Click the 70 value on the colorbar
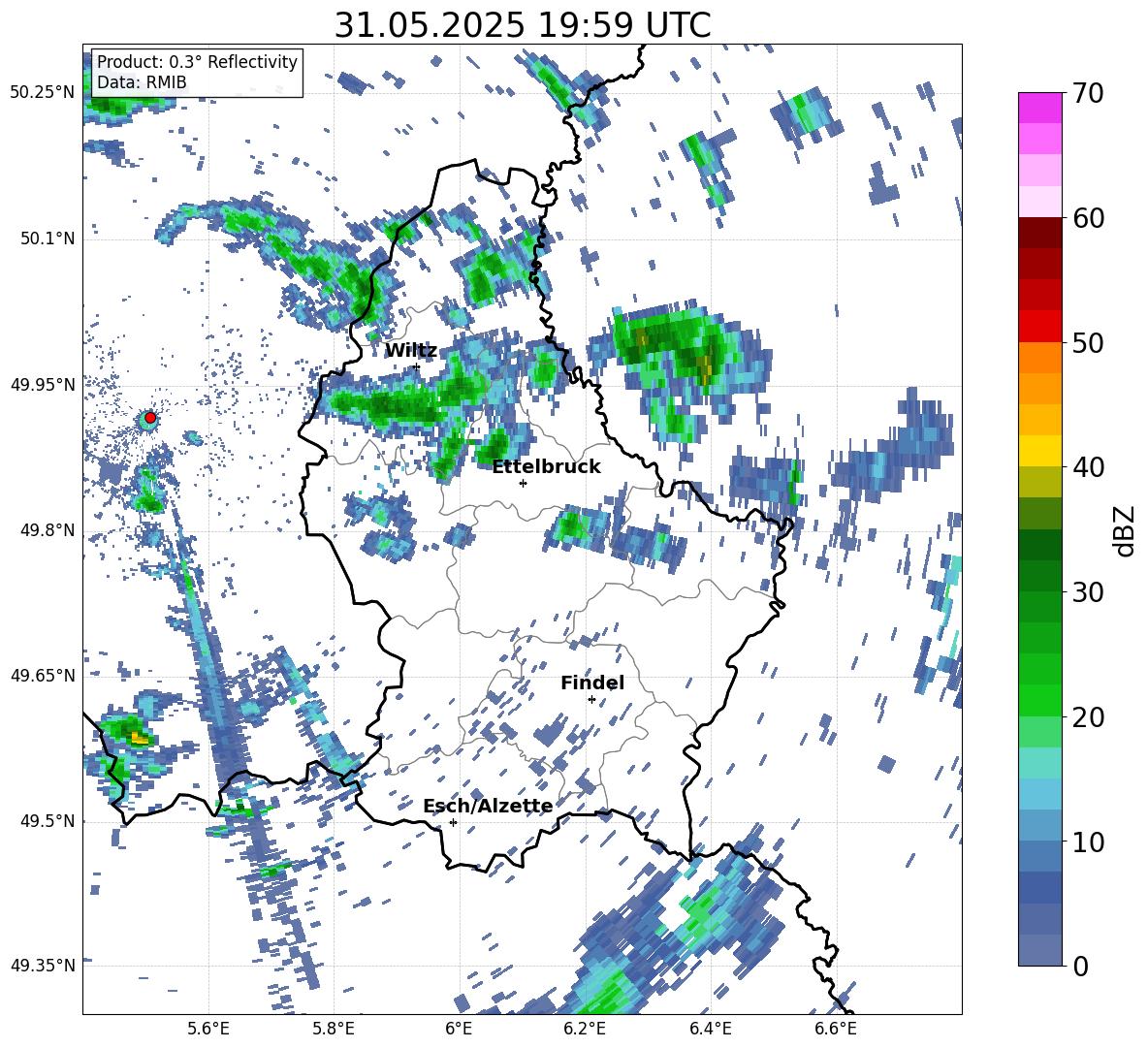1148x1048 pixels. 1087,93
